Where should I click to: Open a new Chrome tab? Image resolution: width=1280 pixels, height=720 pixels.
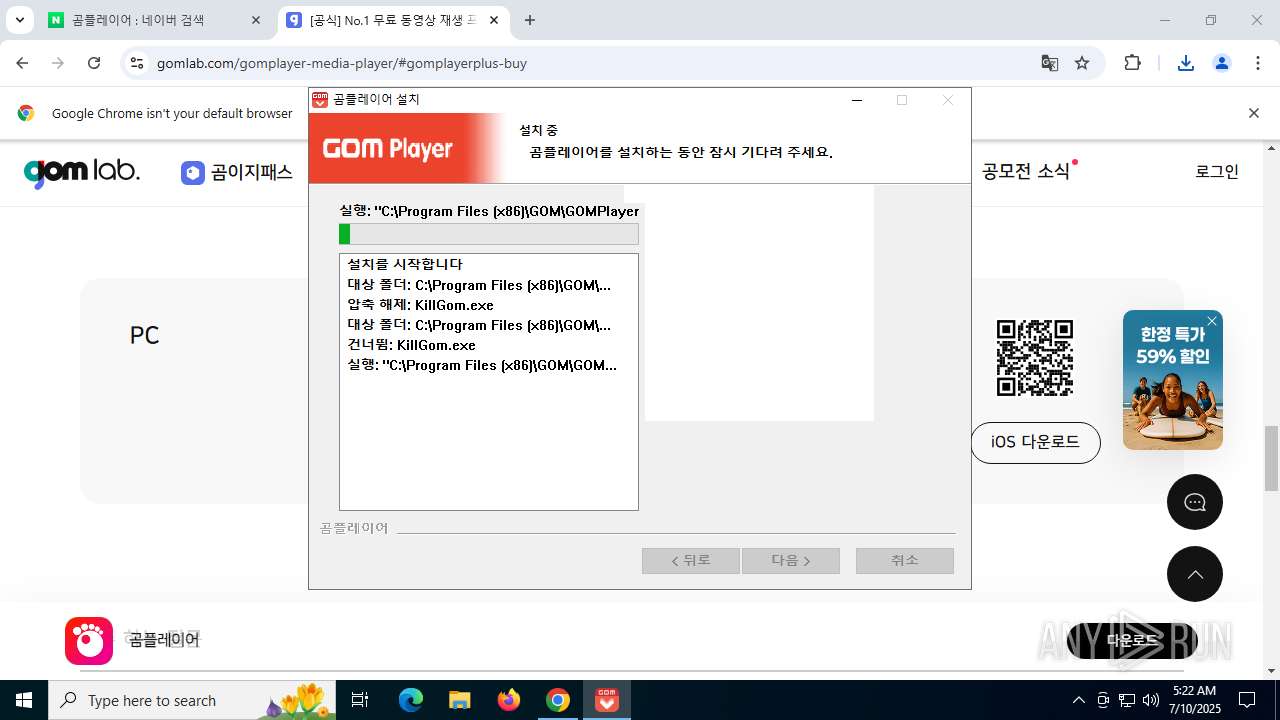click(x=530, y=20)
